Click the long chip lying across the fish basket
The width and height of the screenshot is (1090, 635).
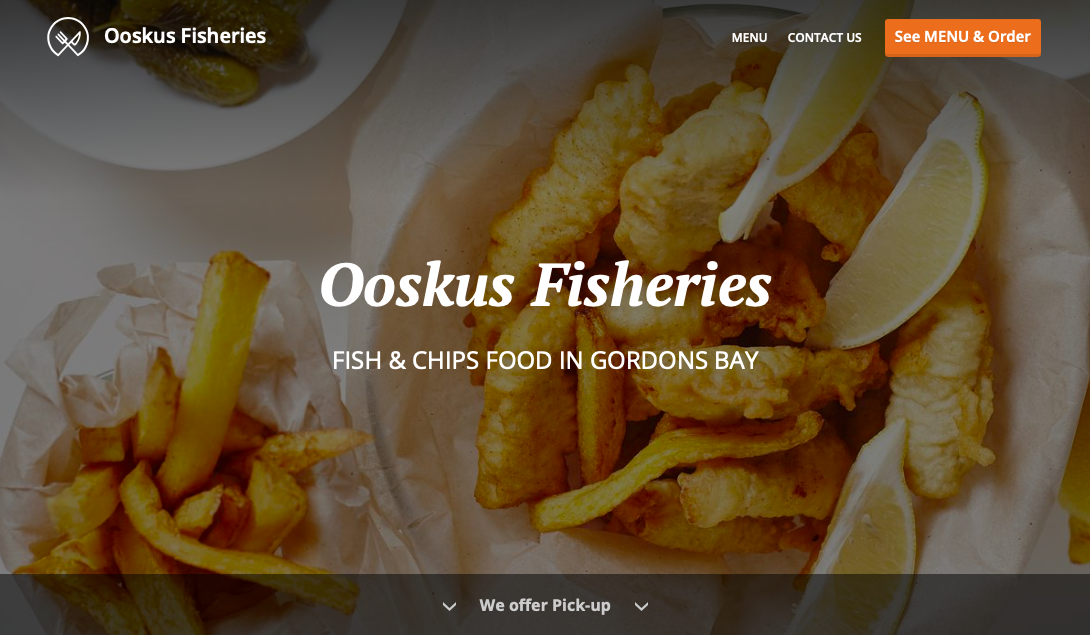tap(674, 469)
